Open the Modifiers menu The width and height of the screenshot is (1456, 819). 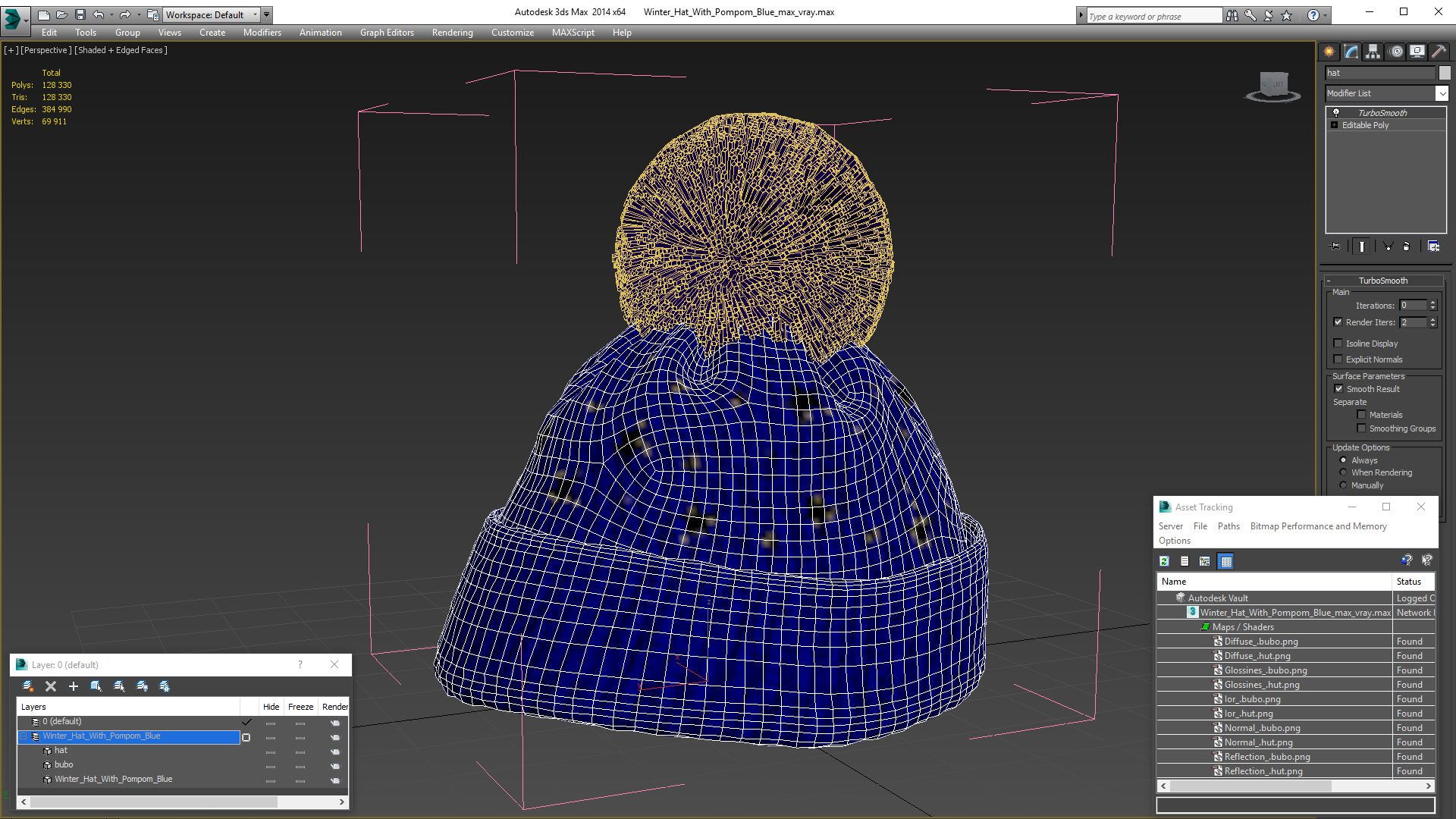(262, 33)
